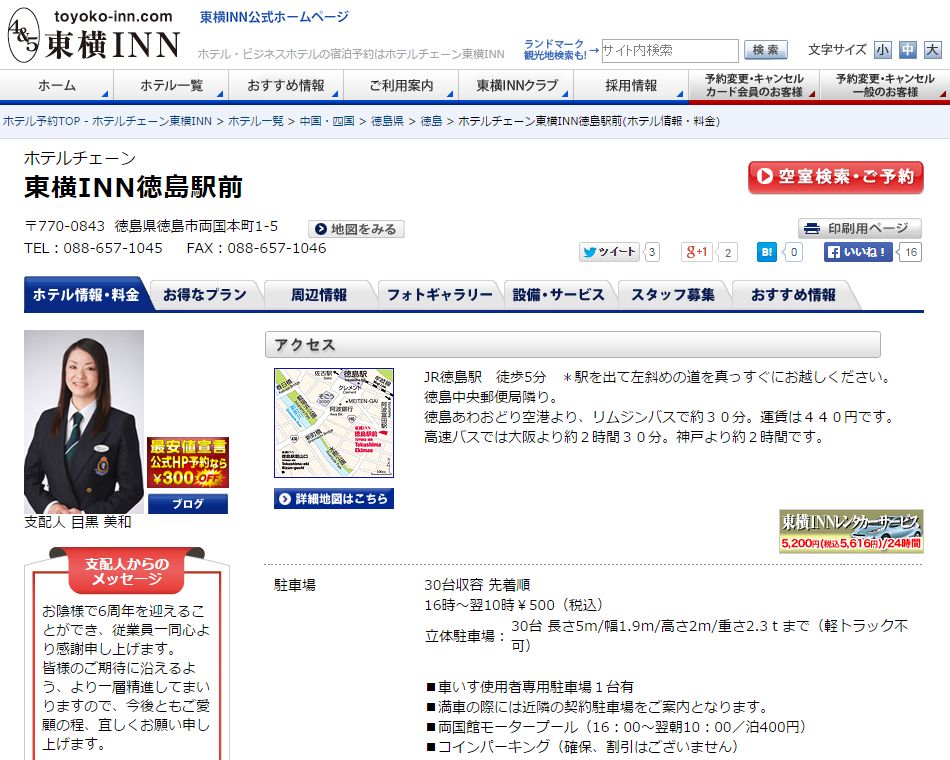
Task: Click breadcrumb 徳島県 link
Action: (x=387, y=121)
